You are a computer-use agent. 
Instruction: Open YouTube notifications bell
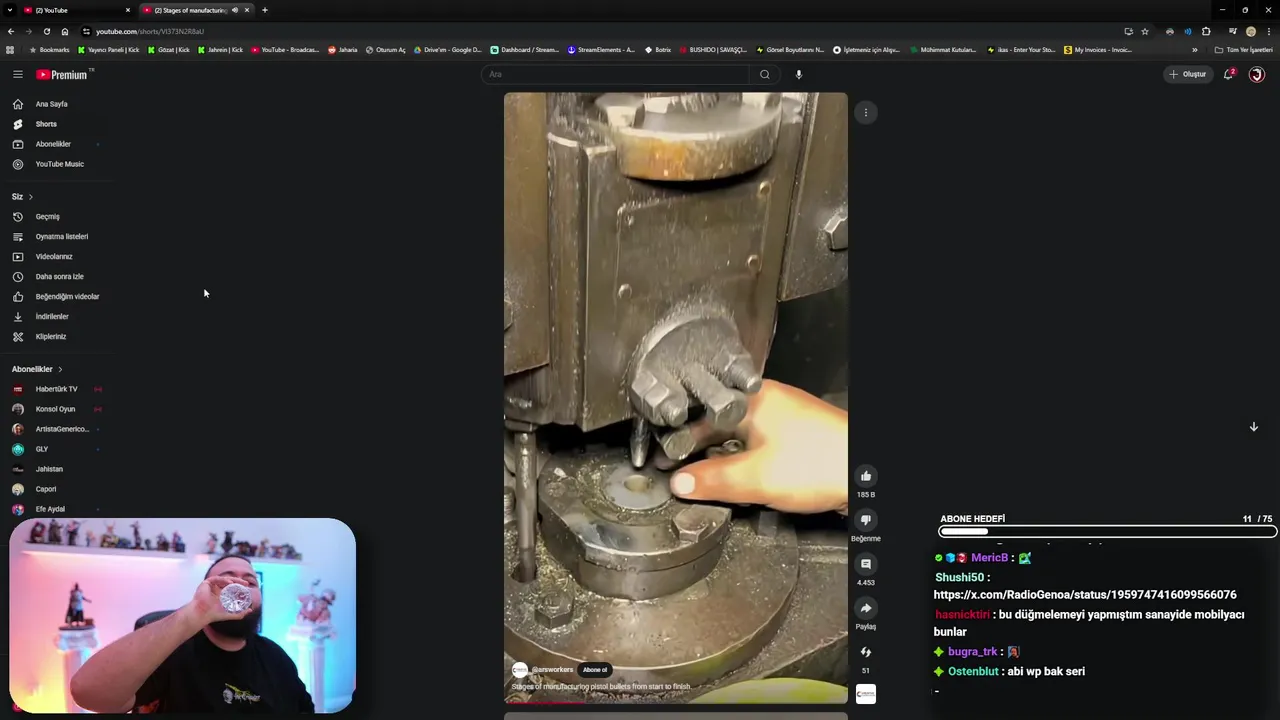point(1228,74)
